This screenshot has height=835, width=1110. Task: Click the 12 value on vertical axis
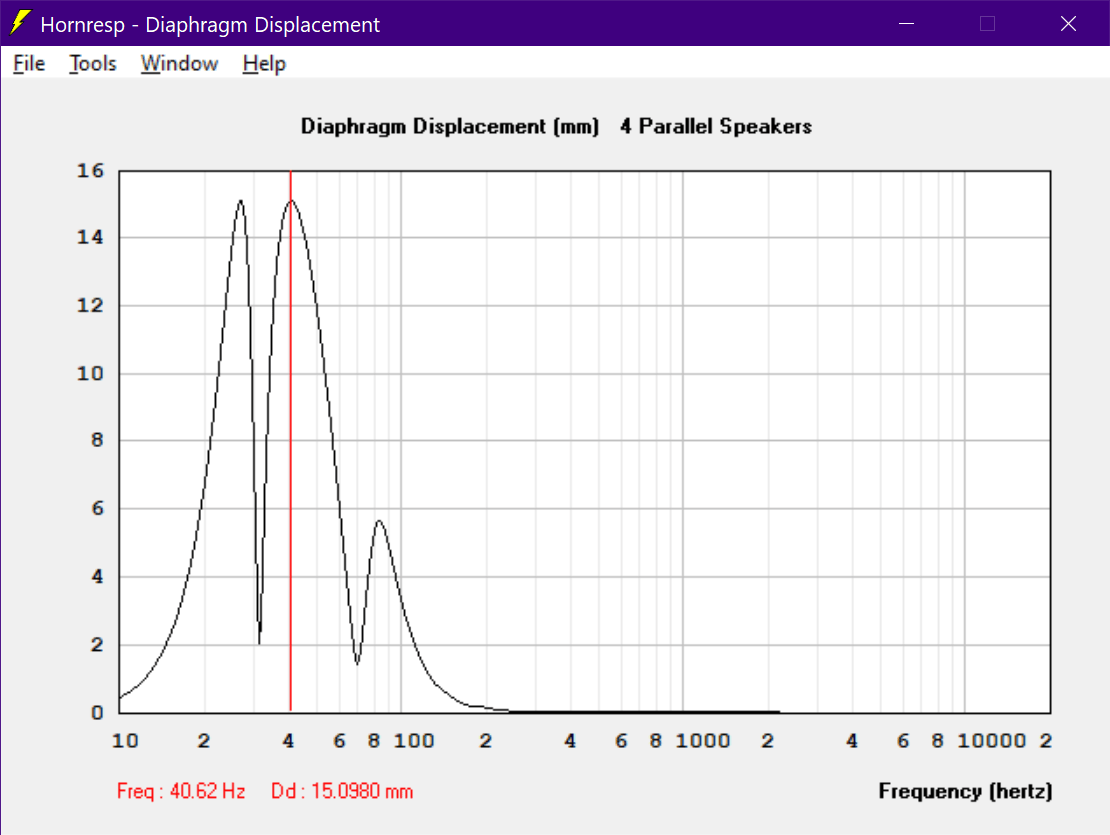point(91,305)
